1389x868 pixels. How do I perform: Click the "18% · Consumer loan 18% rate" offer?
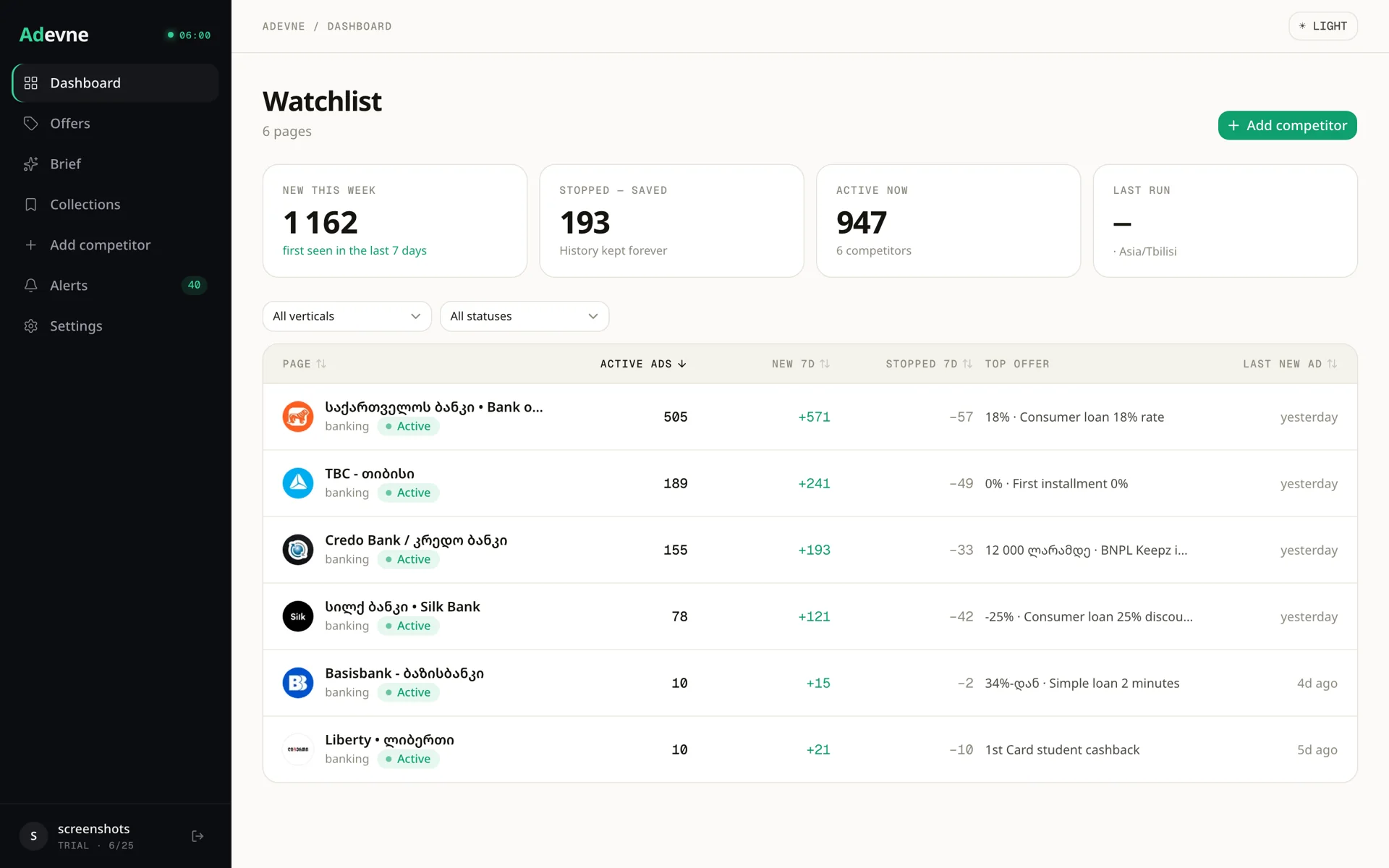1074,417
